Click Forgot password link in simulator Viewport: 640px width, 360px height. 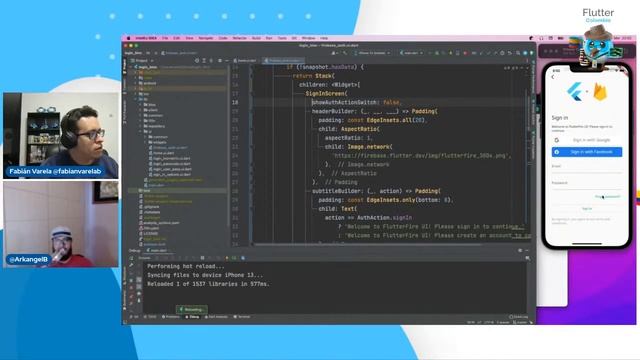(608, 197)
